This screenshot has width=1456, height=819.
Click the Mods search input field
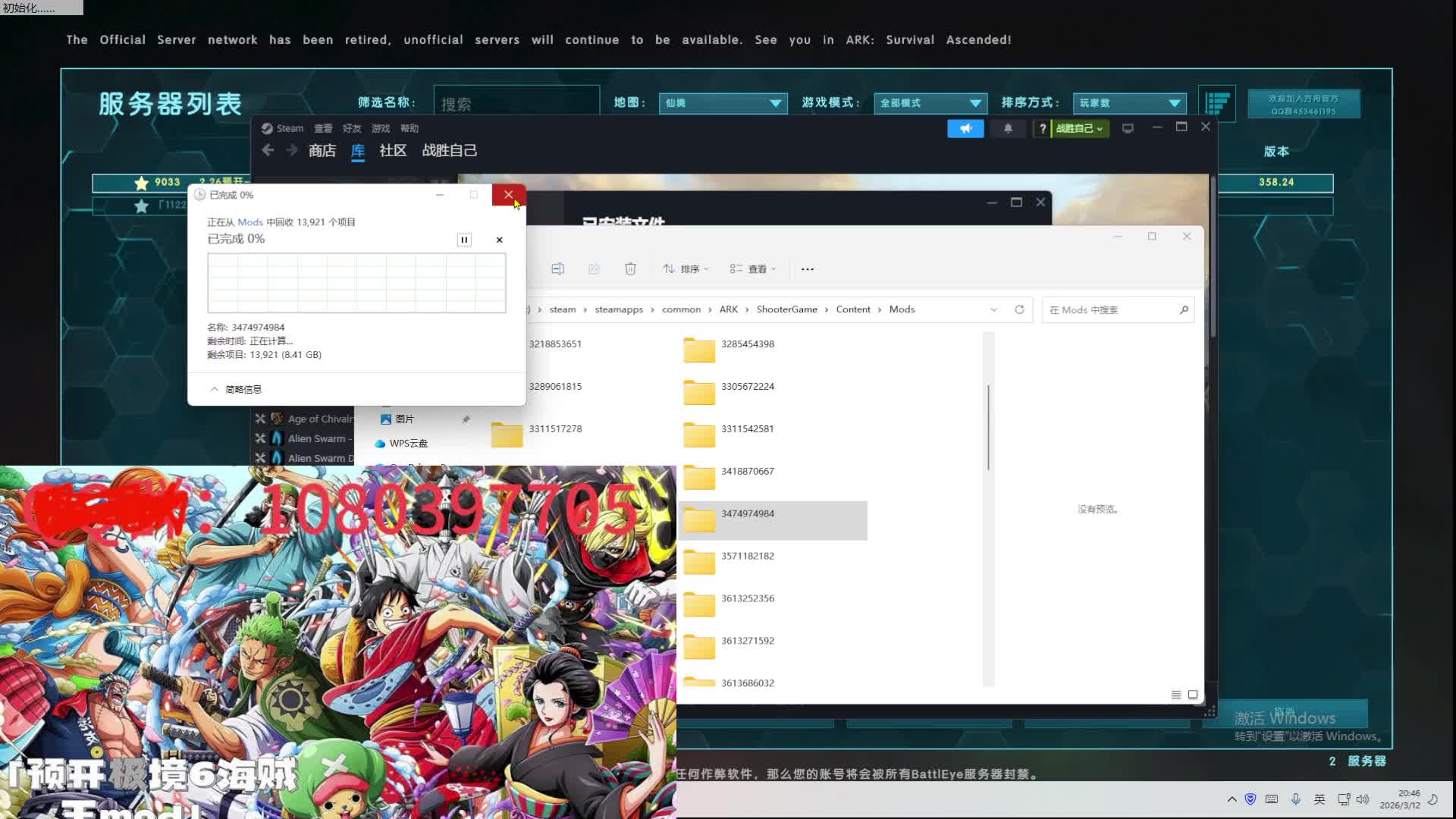1109,310
